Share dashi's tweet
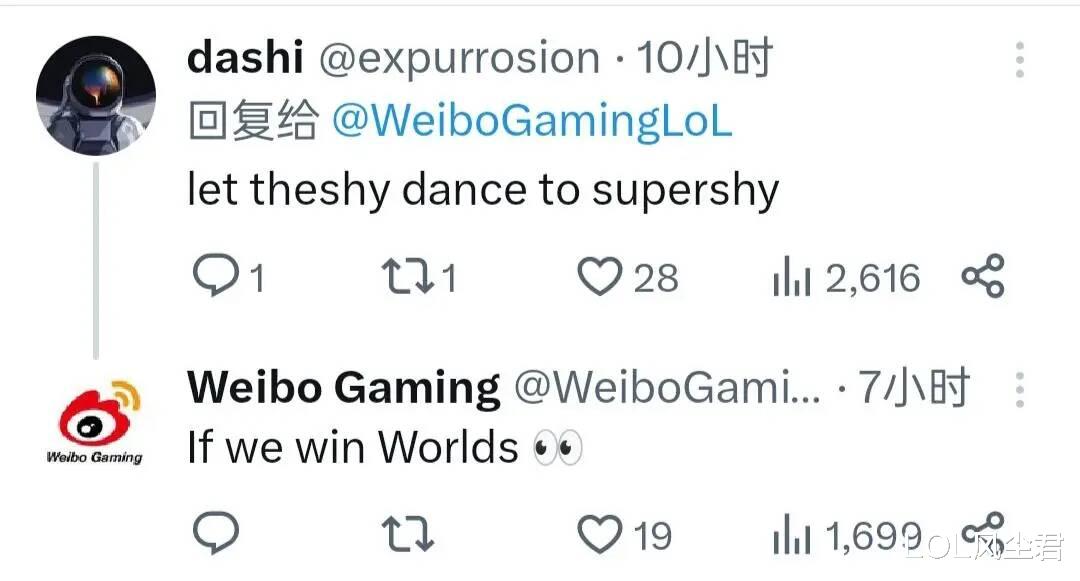1080x581 pixels. pos(983,276)
